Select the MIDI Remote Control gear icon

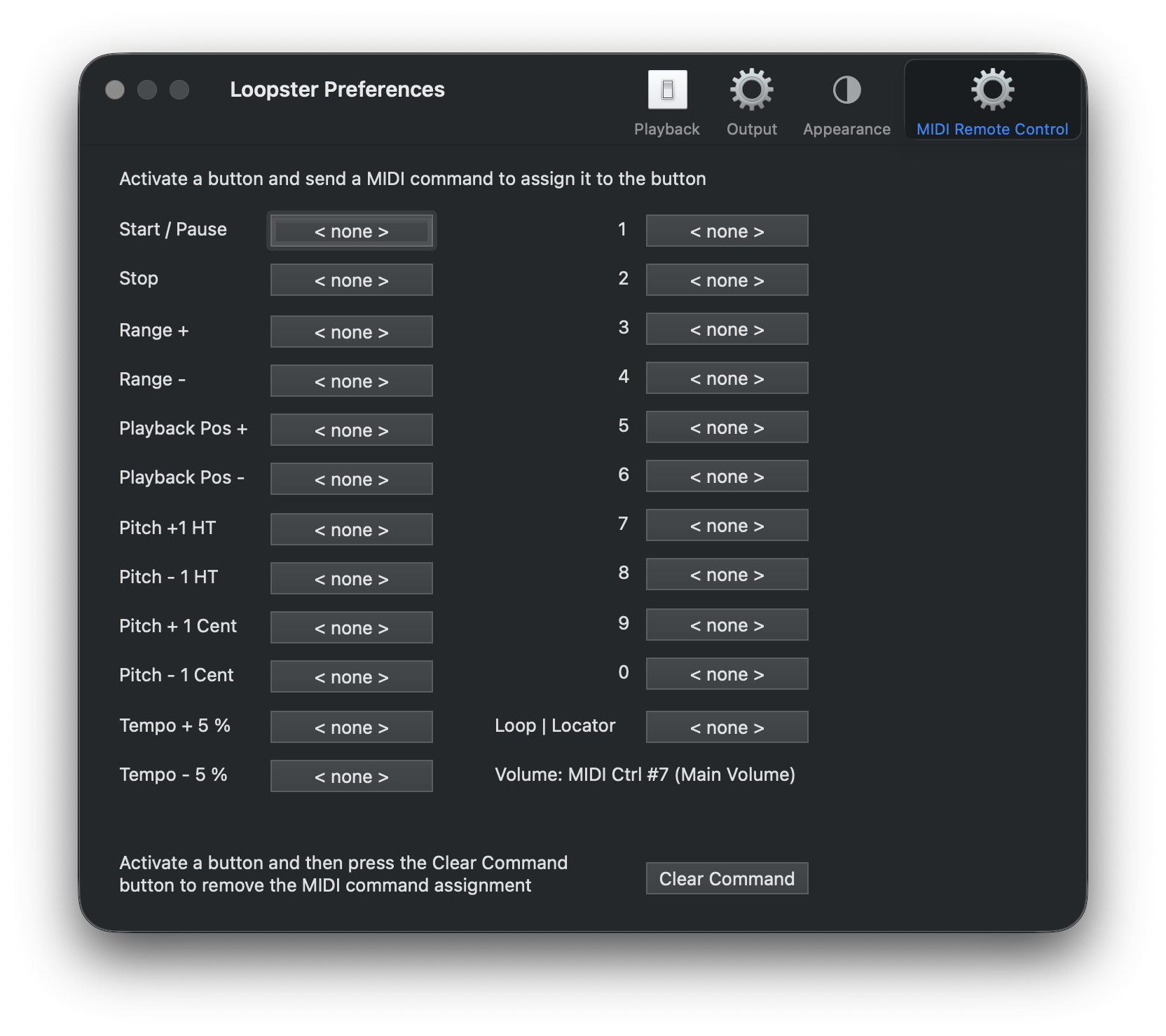point(992,90)
